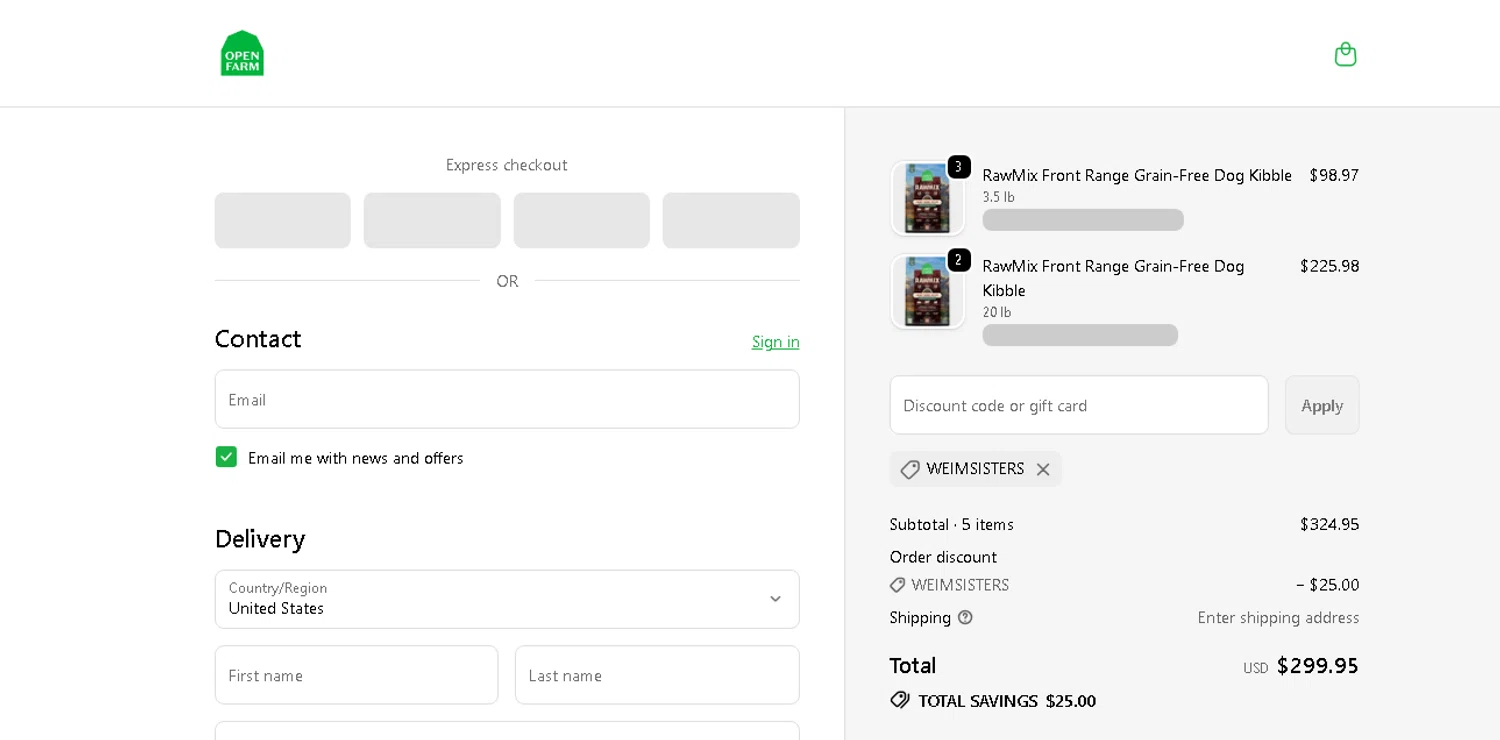Viewport: 1500px width, 740px height.
Task: Toggle Email me with news and offers
Action: (226, 457)
